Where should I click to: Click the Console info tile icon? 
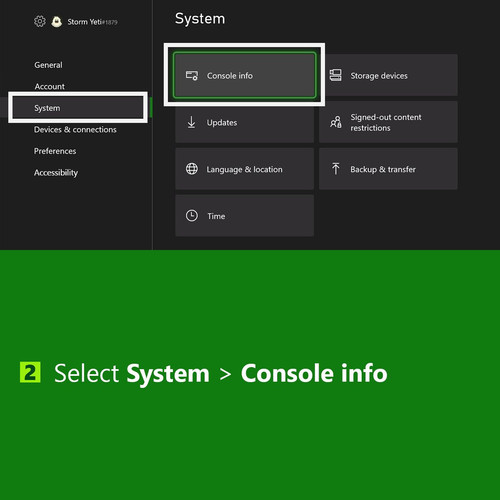(192, 76)
